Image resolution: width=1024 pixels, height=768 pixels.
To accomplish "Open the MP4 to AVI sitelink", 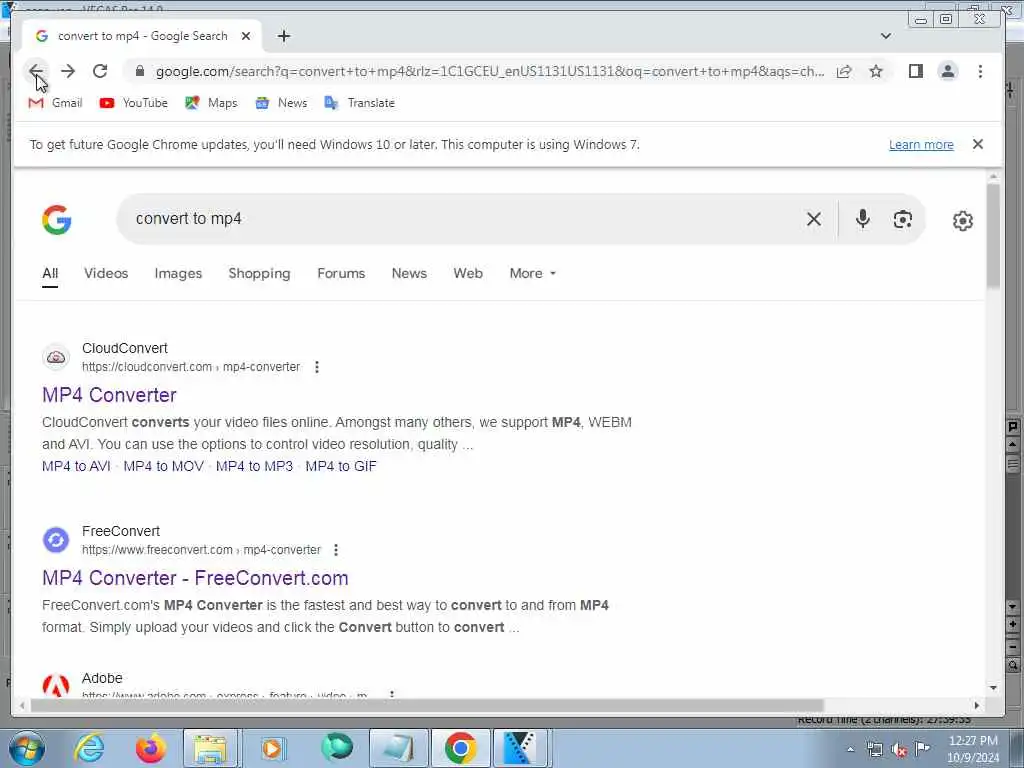I will coord(76,466).
